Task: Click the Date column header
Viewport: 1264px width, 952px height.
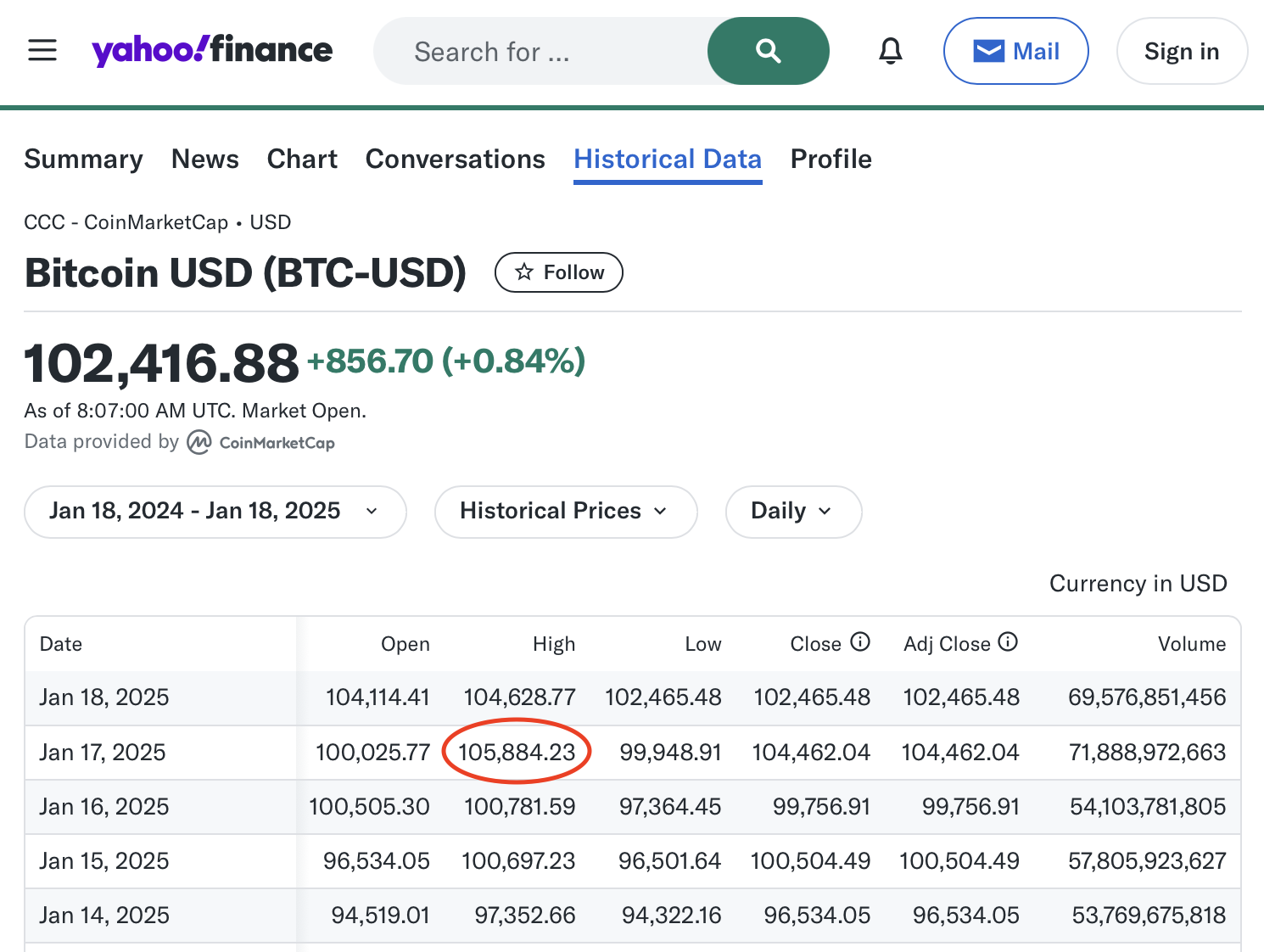Action: [x=61, y=644]
